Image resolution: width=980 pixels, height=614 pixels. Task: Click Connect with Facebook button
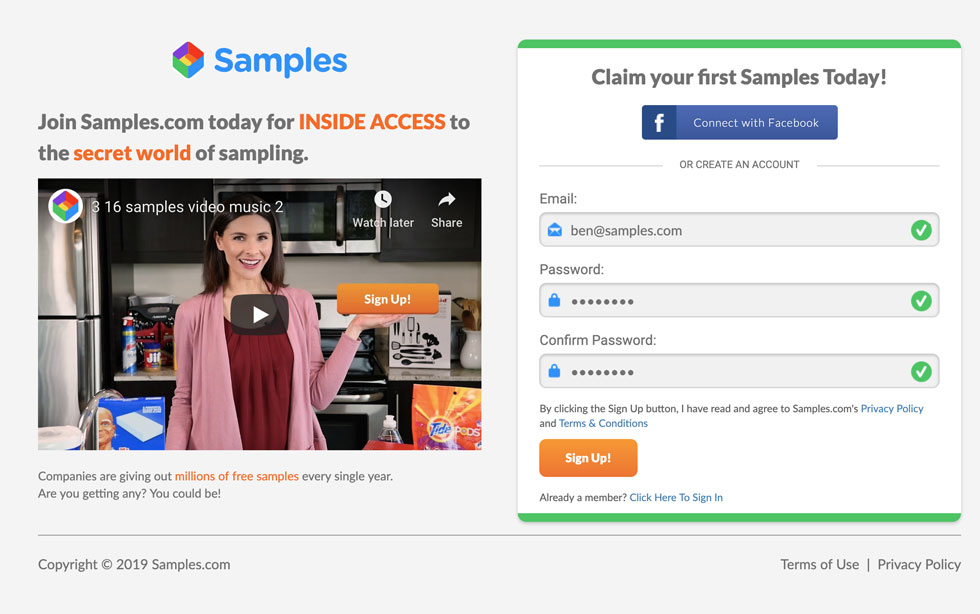coord(739,123)
